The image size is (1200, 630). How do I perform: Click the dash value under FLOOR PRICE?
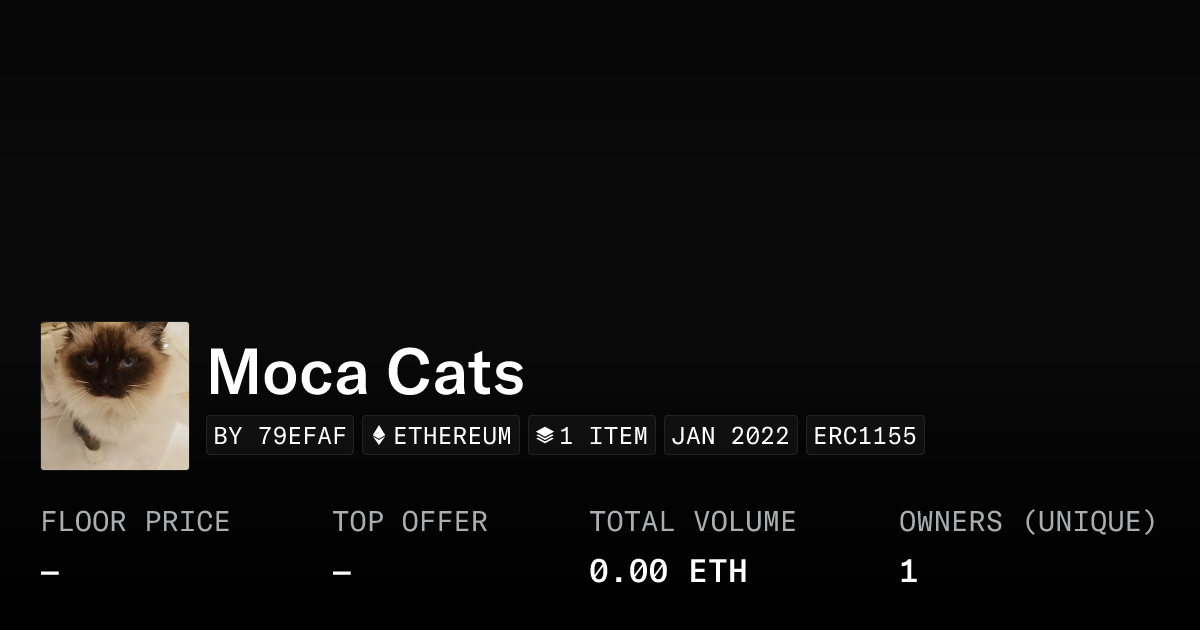coord(50,573)
